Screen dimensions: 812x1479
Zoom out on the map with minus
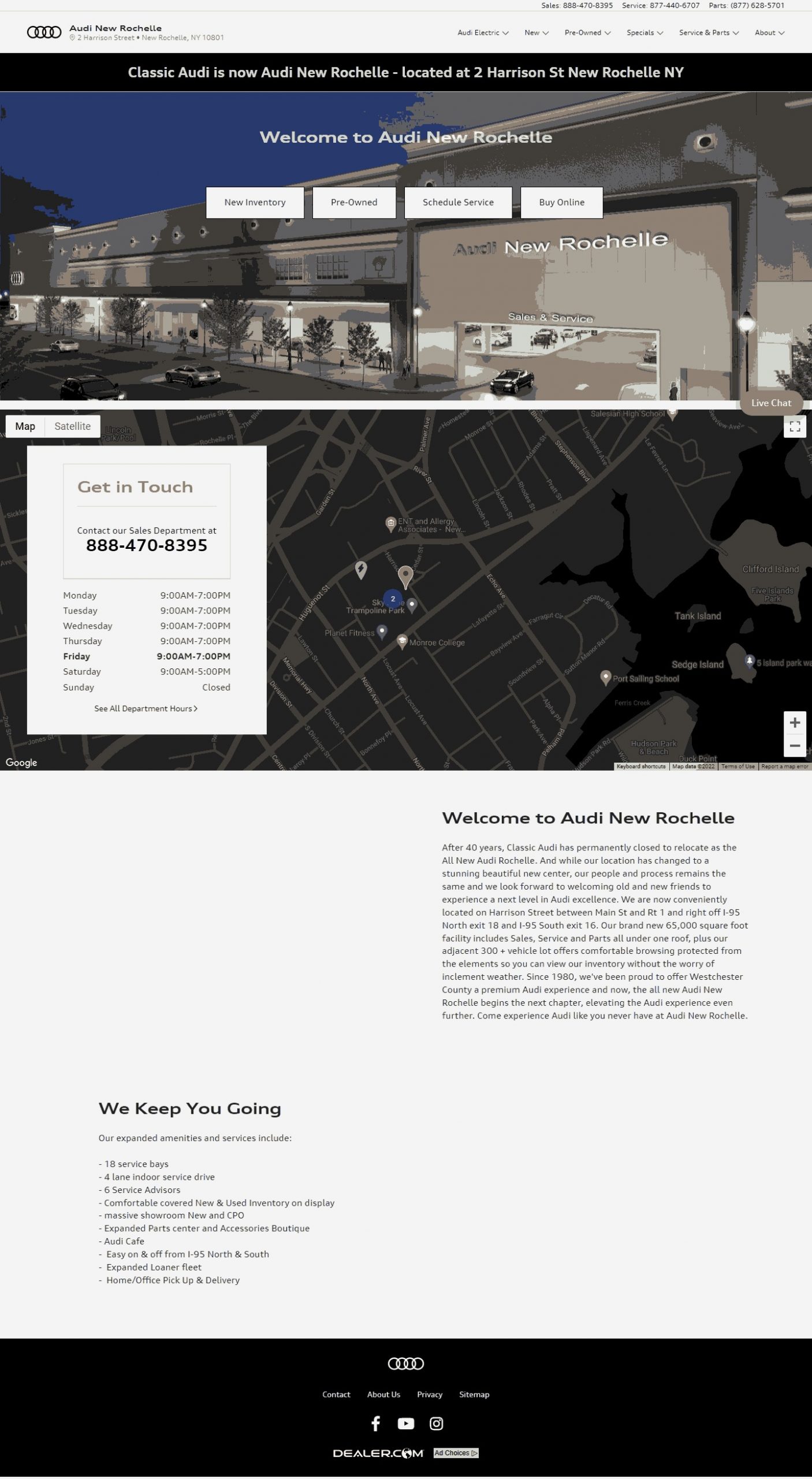tap(795, 745)
